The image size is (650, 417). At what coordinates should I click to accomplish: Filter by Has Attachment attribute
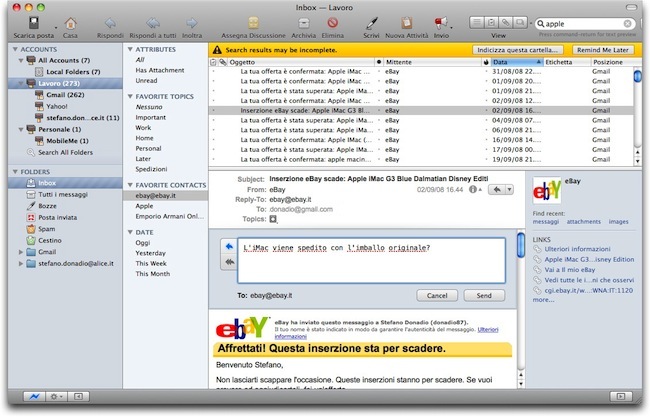(160, 70)
